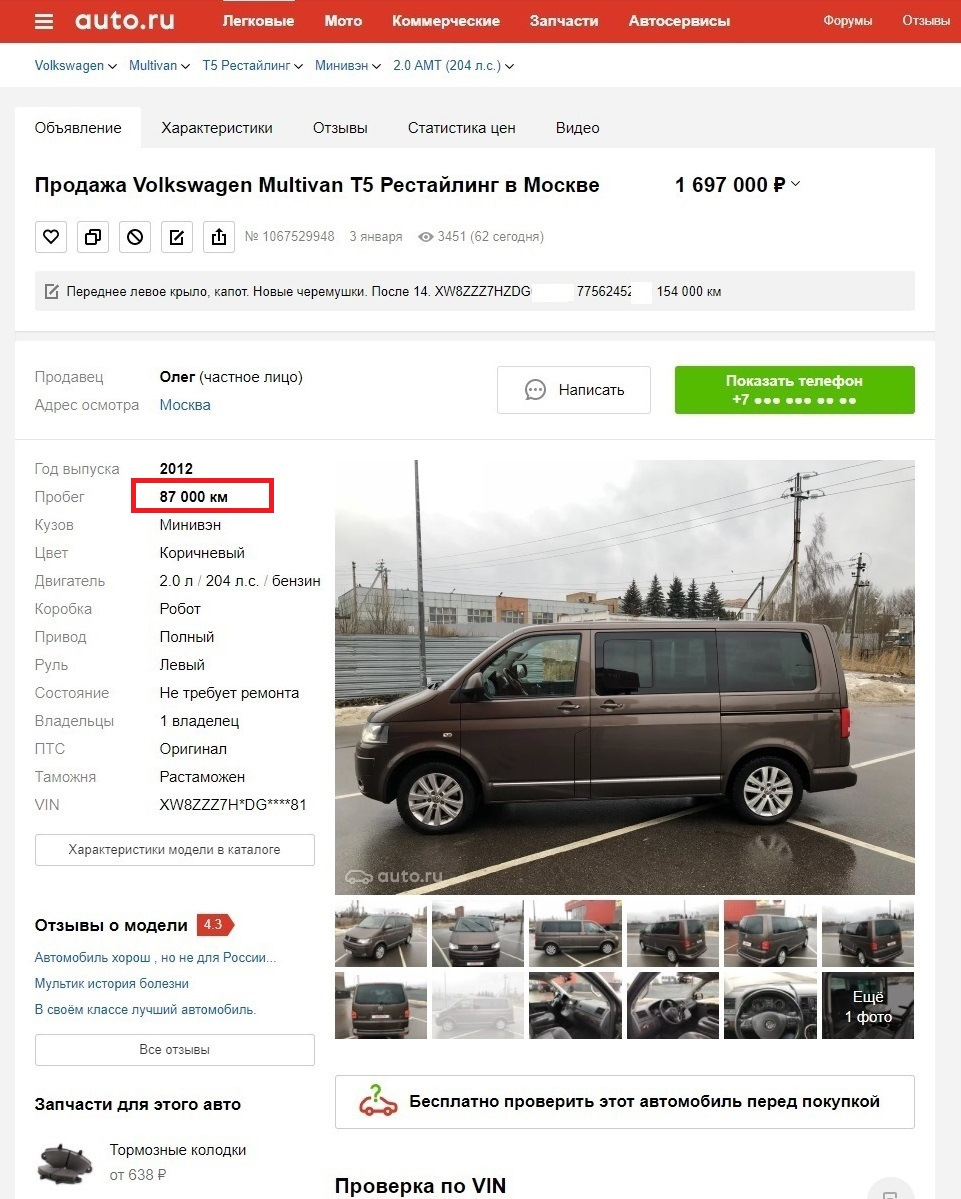The height and width of the screenshot is (1199, 961).
Task: Click the compare copy icon
Action: tap(93, 237)
